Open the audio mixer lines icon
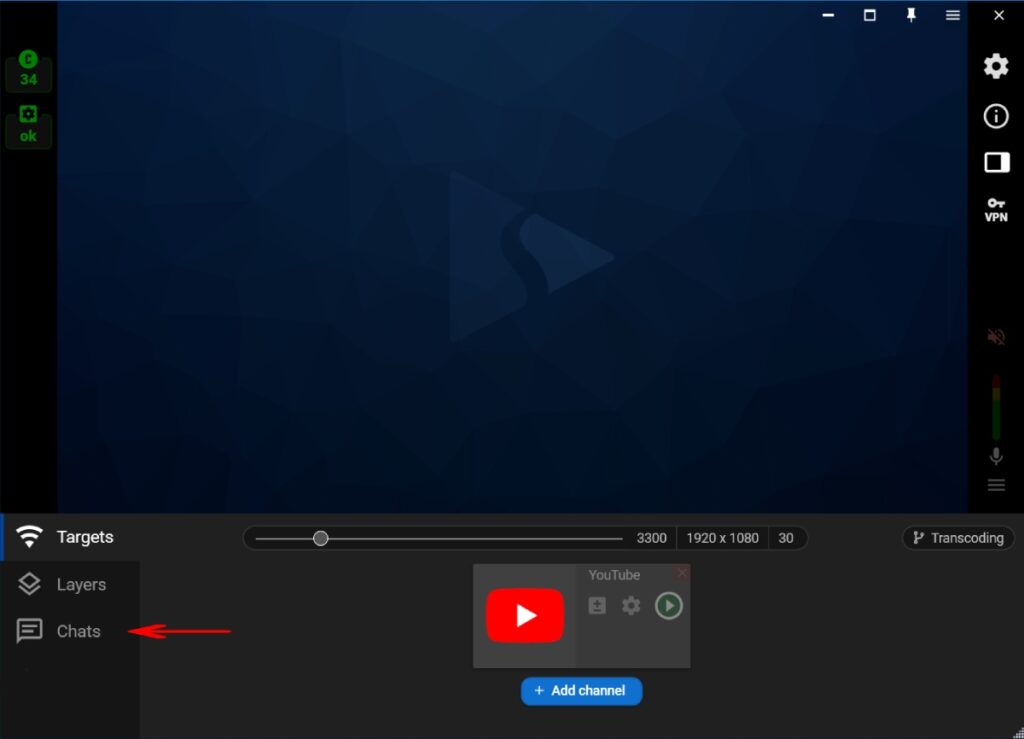Image resolution: width=1024 pixels, height=739 pixels. coord(996,485)
